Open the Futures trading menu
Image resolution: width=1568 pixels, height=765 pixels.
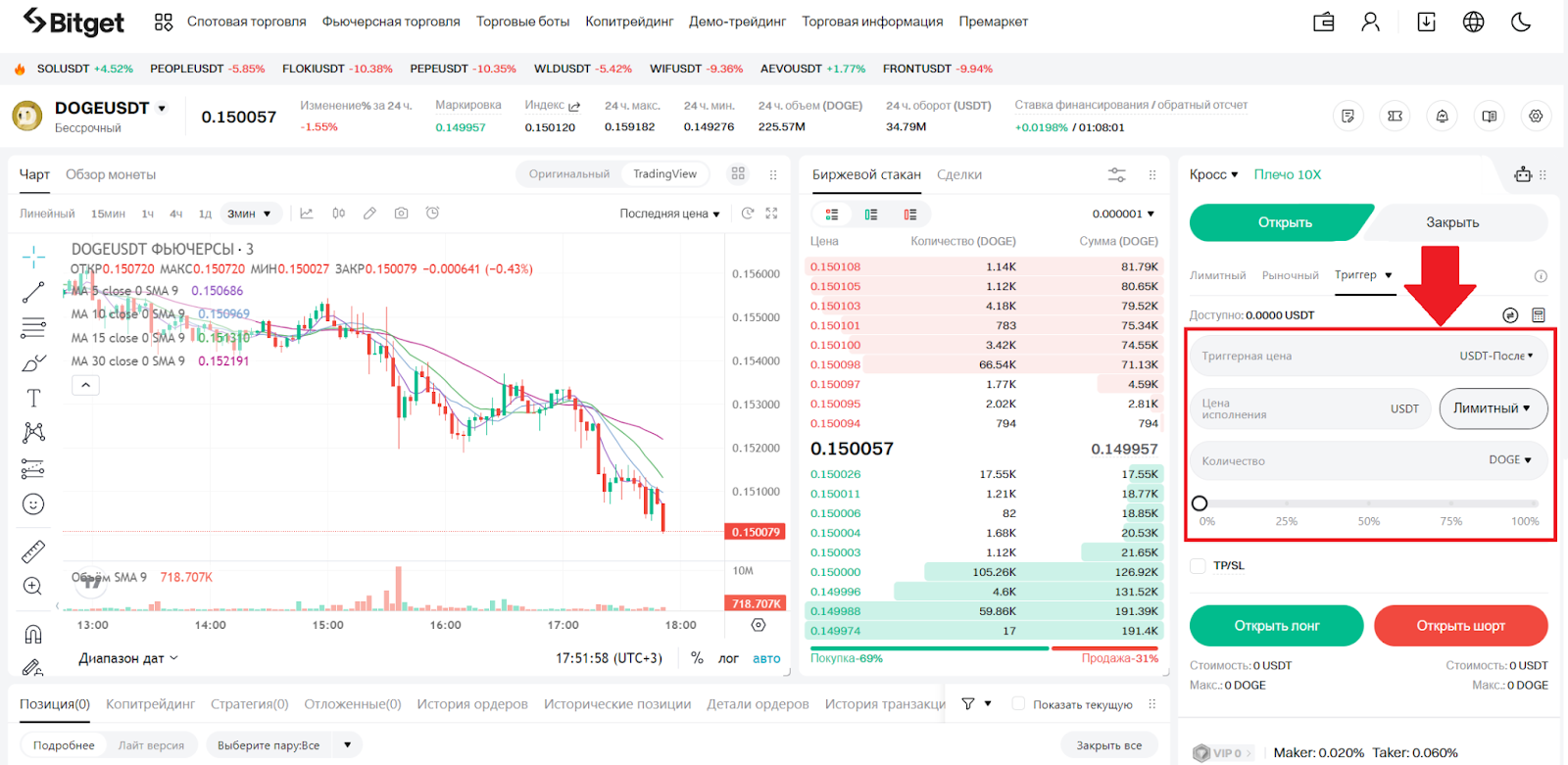coord(391,22)
